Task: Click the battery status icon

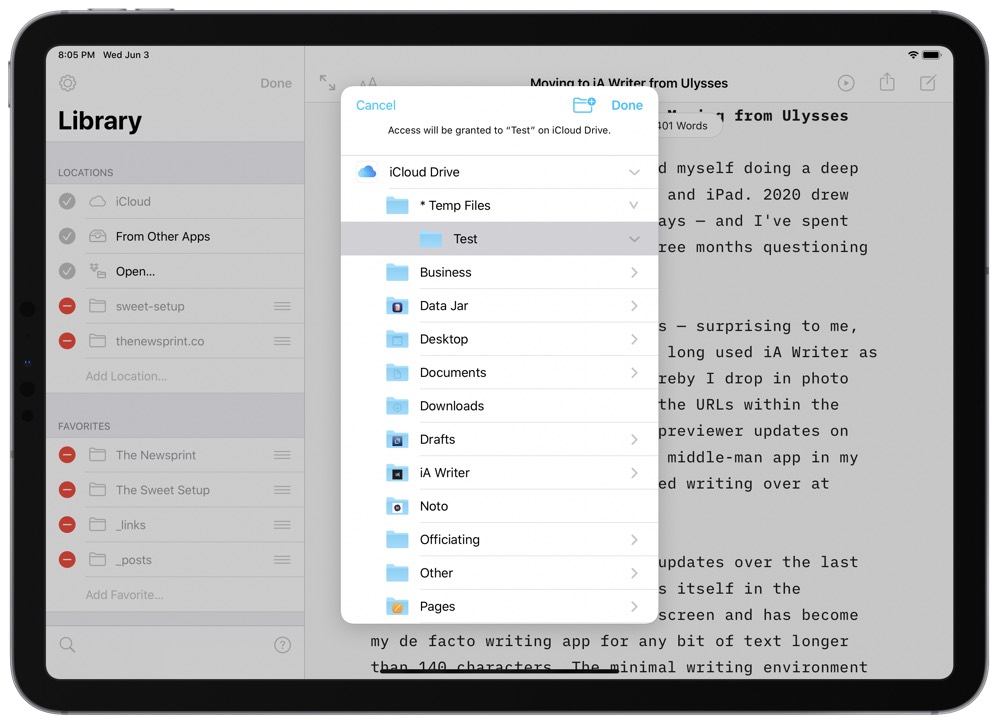Action: 932,55
